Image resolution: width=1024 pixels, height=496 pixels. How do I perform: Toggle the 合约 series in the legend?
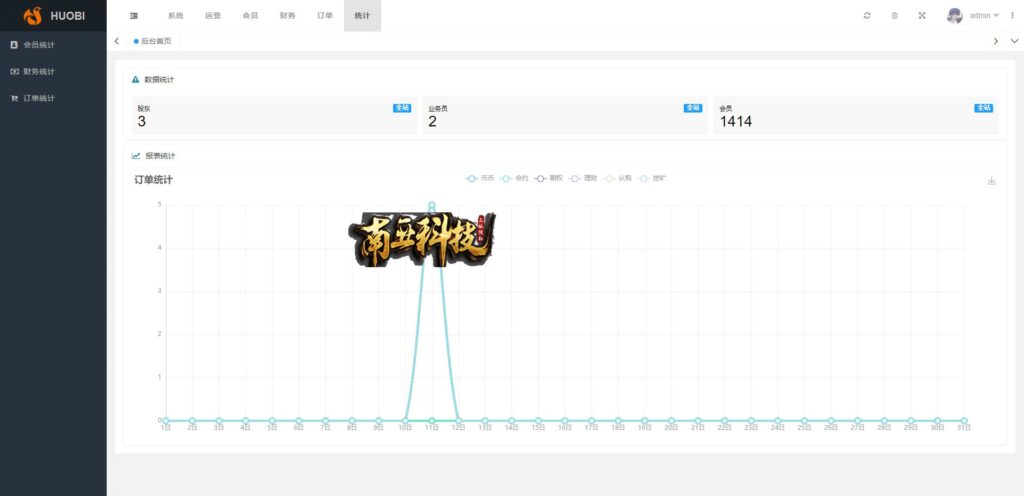tap(514, 178)
